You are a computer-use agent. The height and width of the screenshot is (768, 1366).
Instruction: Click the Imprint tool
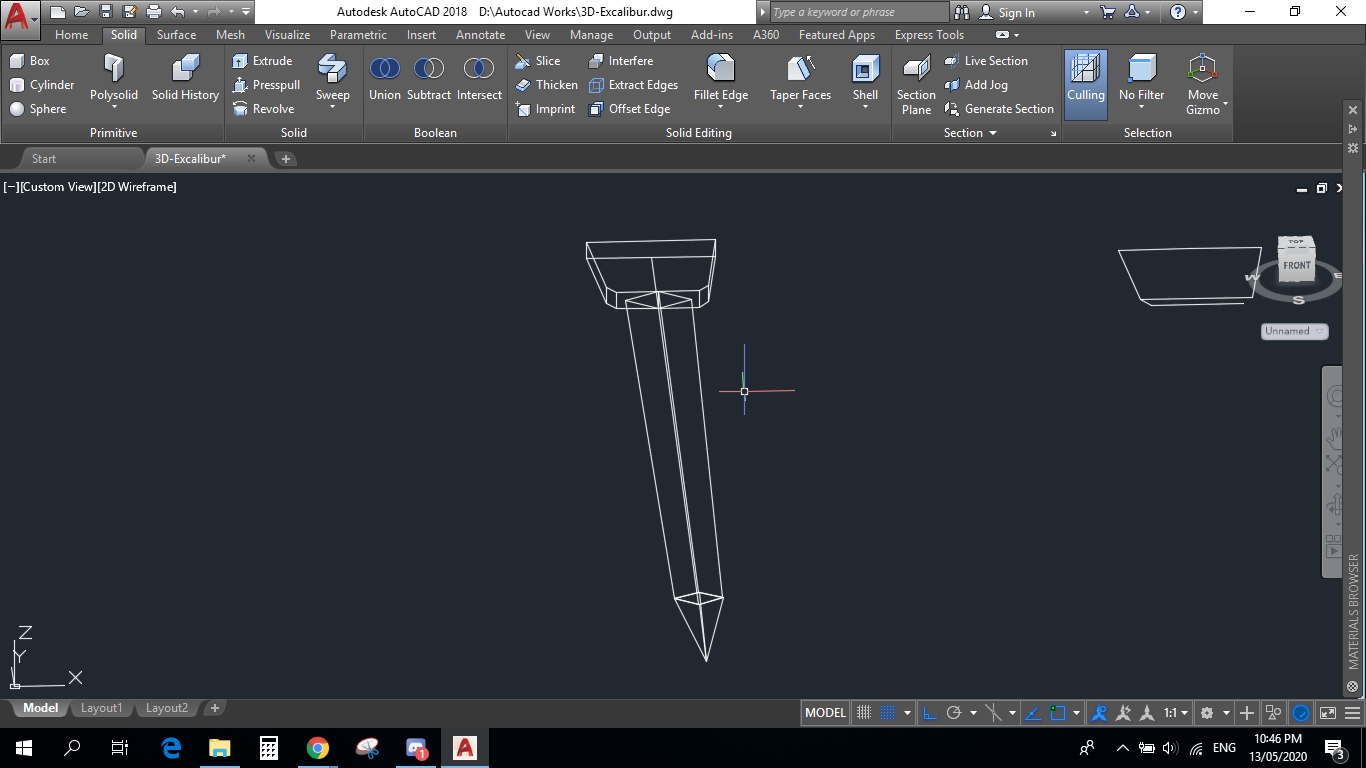point(545,109)
